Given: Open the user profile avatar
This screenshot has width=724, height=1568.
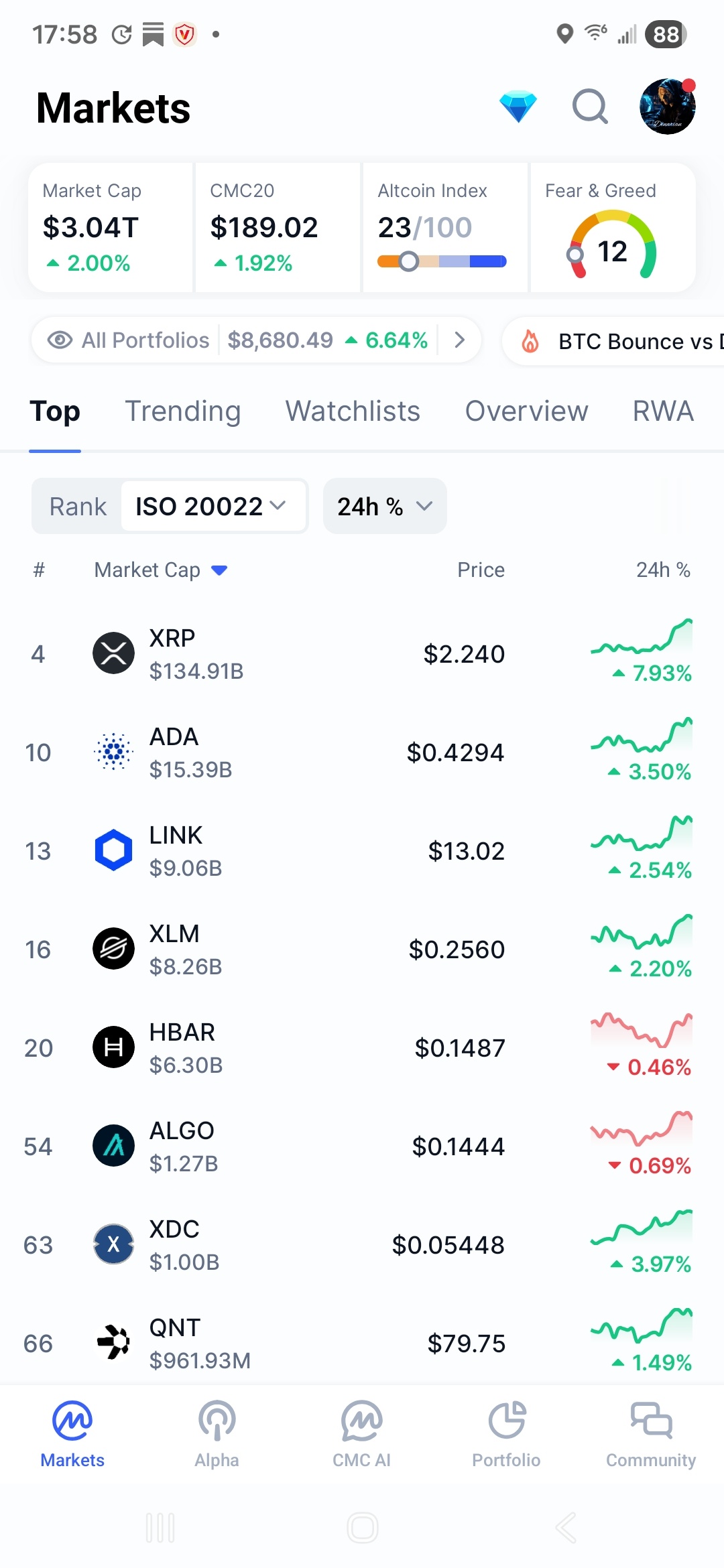Looking at the screenshot, I should (x=667, y=107).
